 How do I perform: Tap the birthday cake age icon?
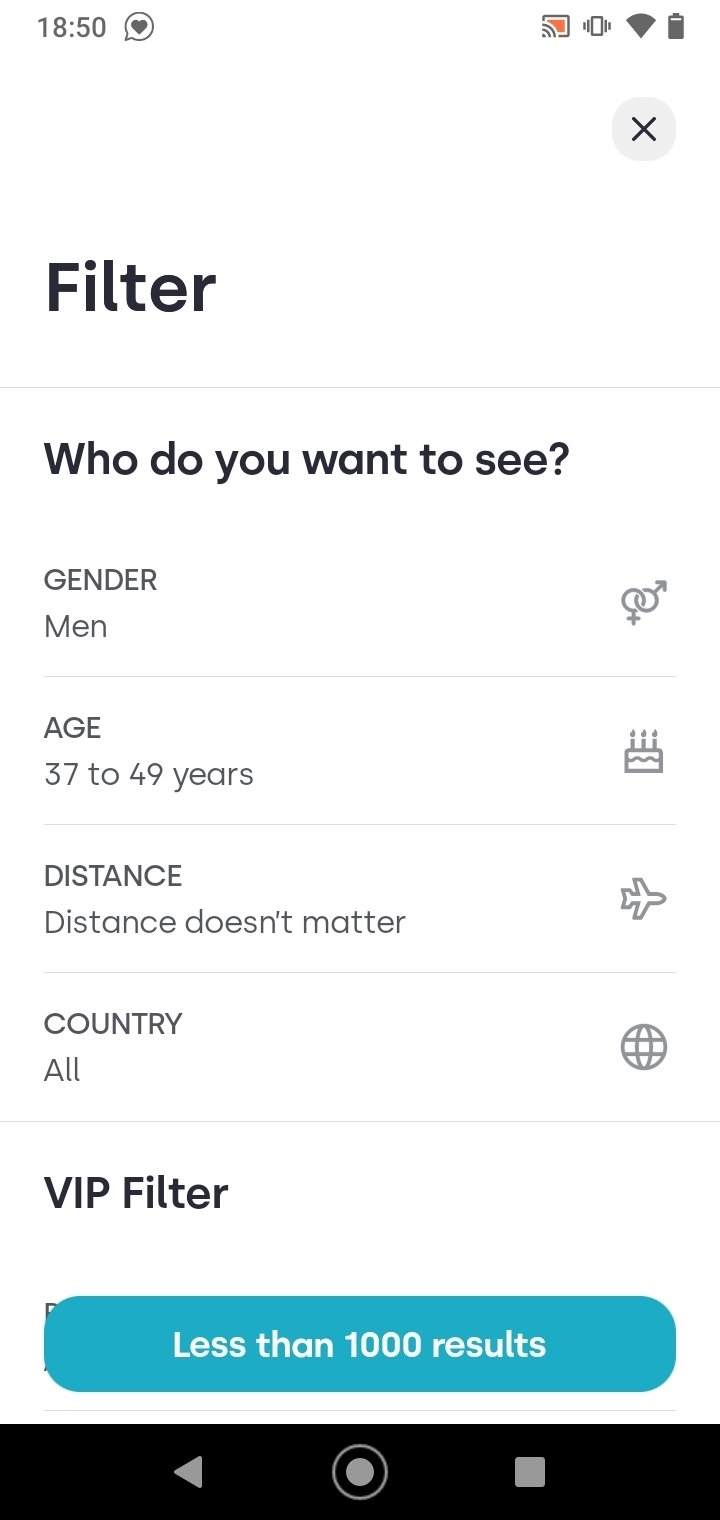(x=643, y=751)
